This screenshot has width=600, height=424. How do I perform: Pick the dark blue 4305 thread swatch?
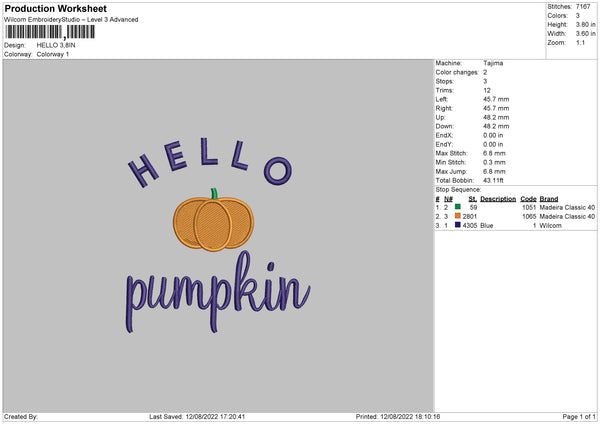tap(457, 225)
